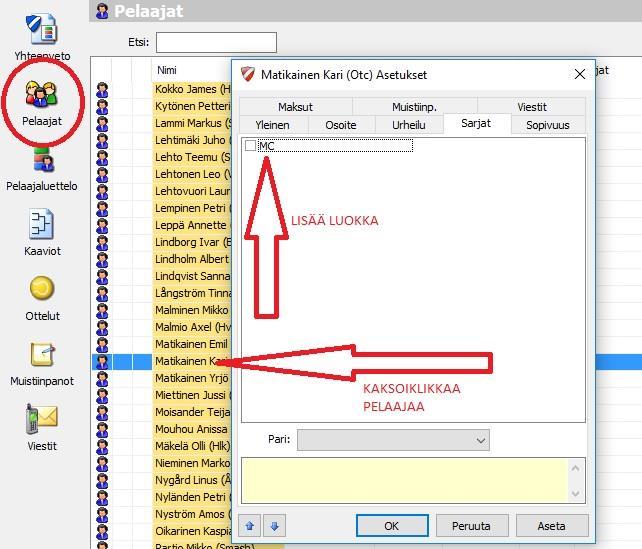Switch to the Osoite tab
The width and height of the screenshot is (642, 549).
tap(341, 125)
